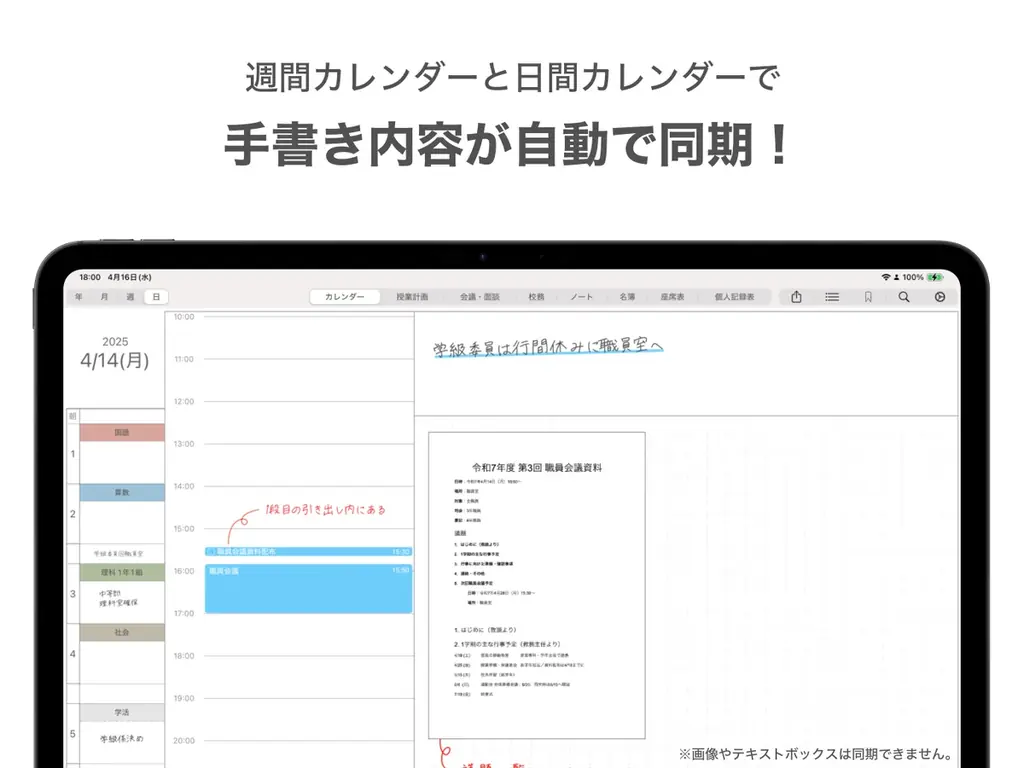Tap the bookmark icon in the top bar
Image resolution: width=1024 pixels, height=768 pixels.
click(x=868, y=296)
